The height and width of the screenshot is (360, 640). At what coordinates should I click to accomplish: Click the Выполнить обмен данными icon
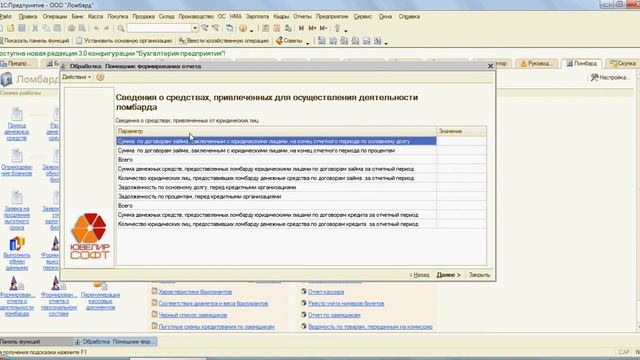click(x=17, y=244)
